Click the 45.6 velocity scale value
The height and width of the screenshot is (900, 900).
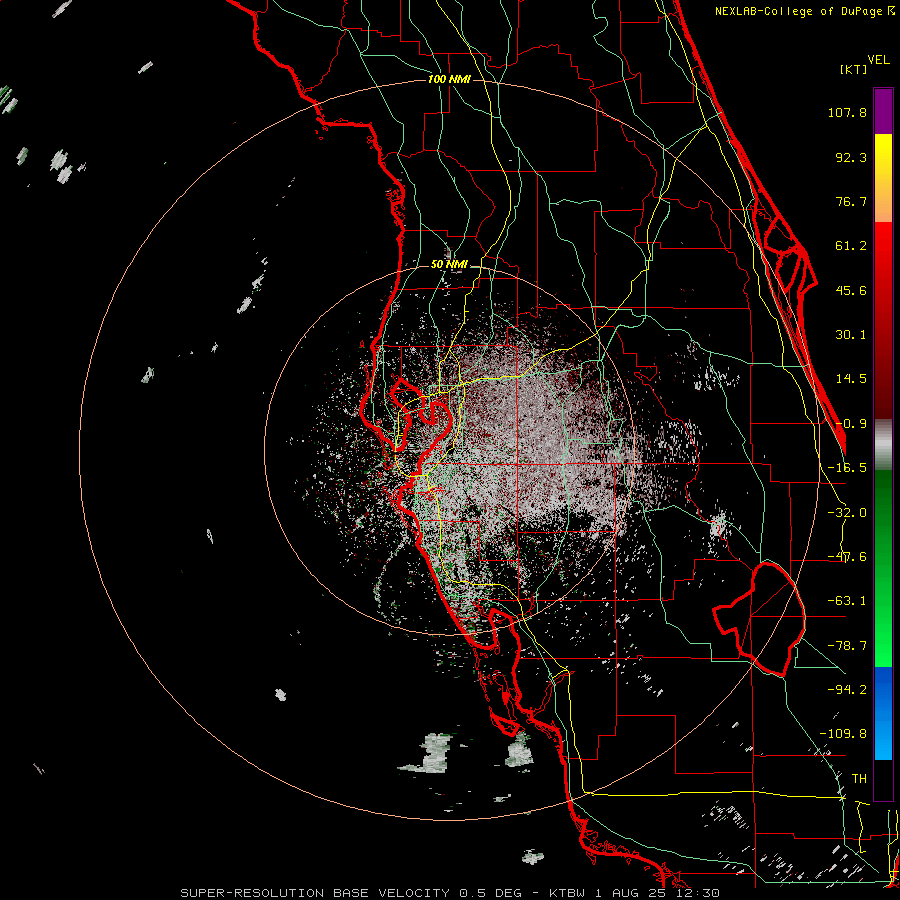[851, 290]
